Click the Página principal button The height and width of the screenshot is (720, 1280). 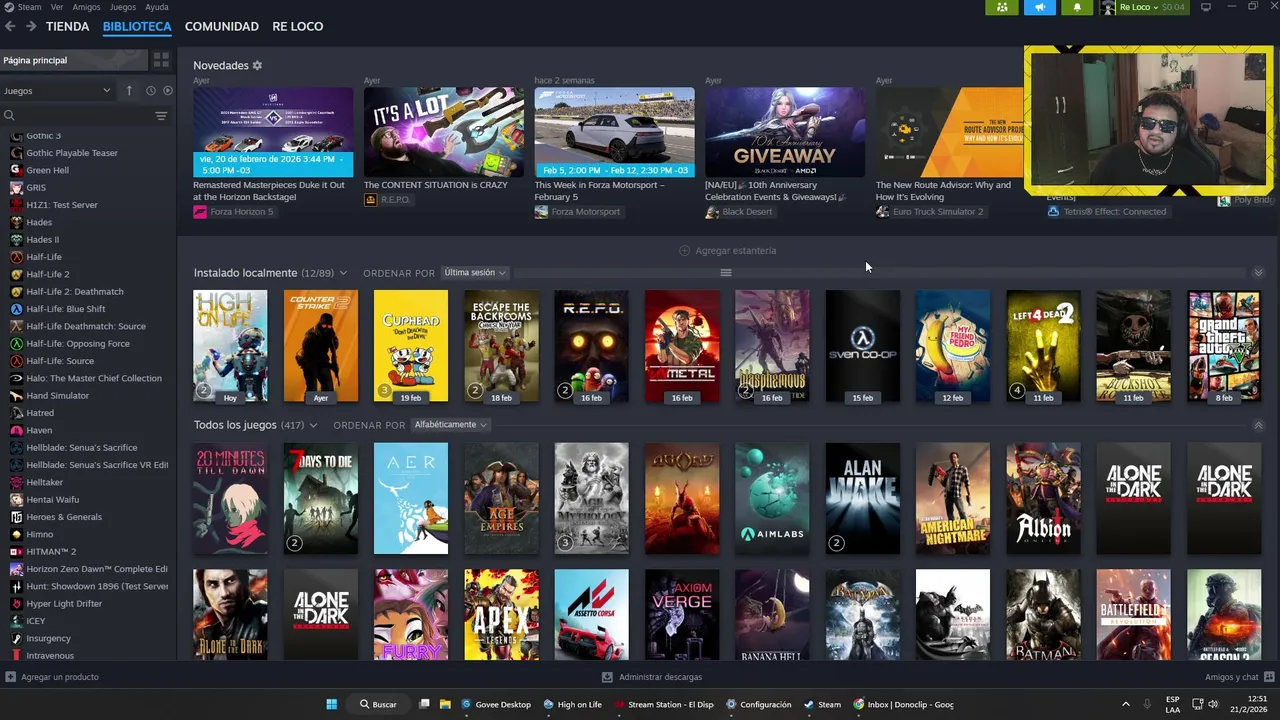tap(75, 60)
